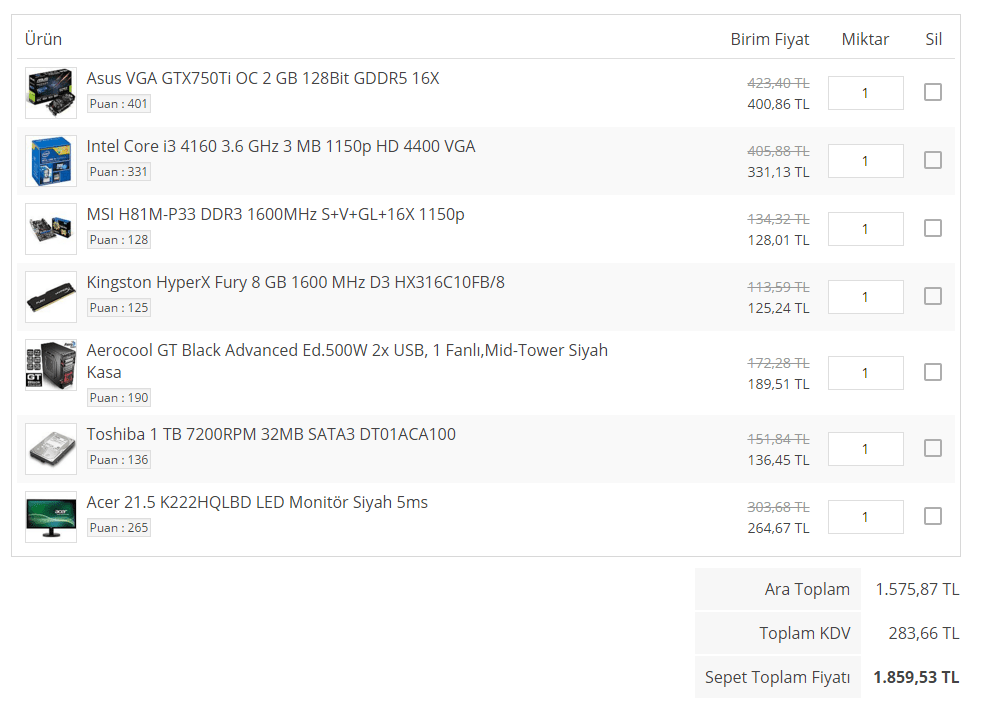Image resolution: width=981 pixels, height=705 pixels.
Task: Click the Toshiba 1 TB hard drive thumbnail
Action: coord(50,449)
